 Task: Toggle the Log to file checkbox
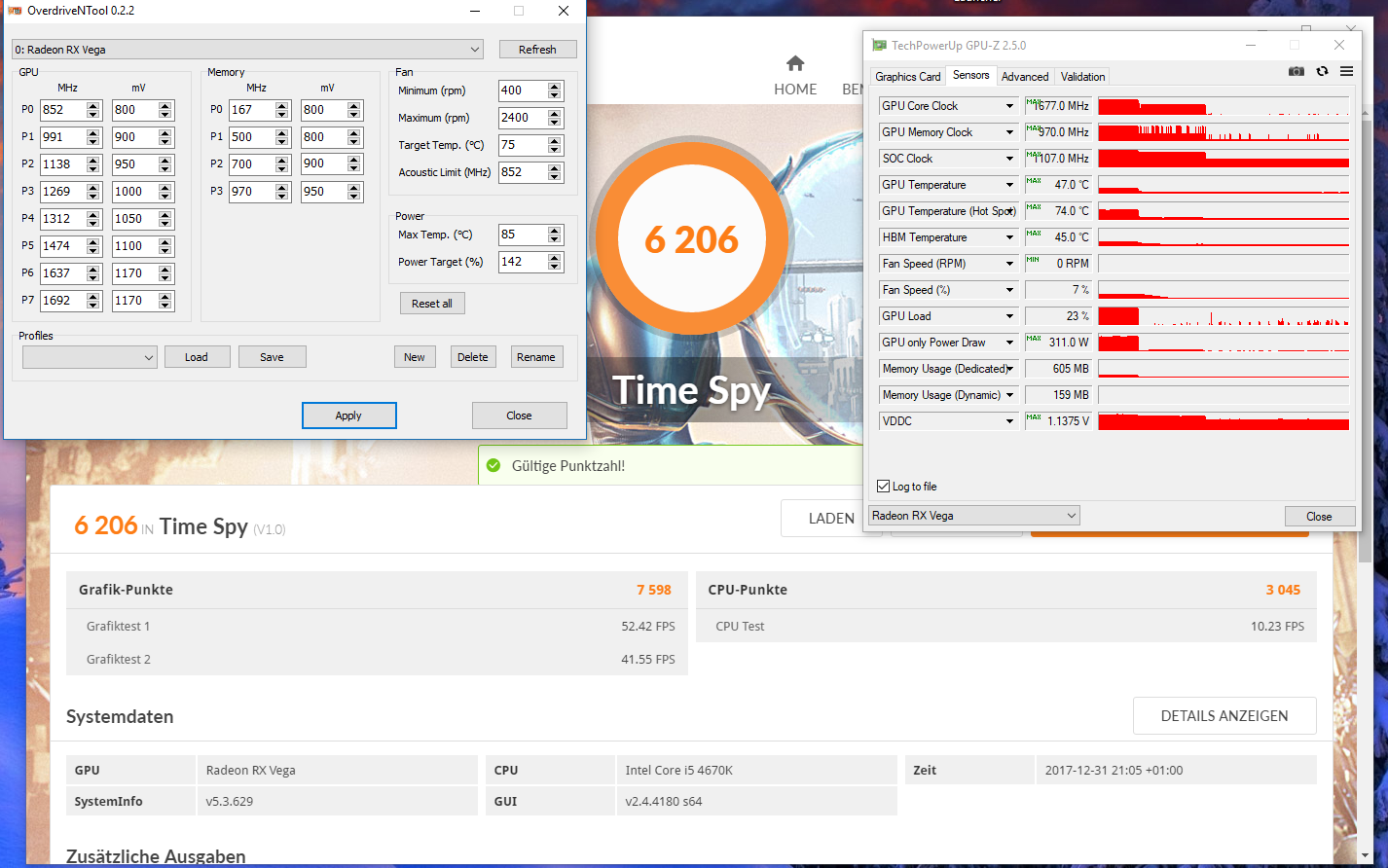(x=883, y=486)
